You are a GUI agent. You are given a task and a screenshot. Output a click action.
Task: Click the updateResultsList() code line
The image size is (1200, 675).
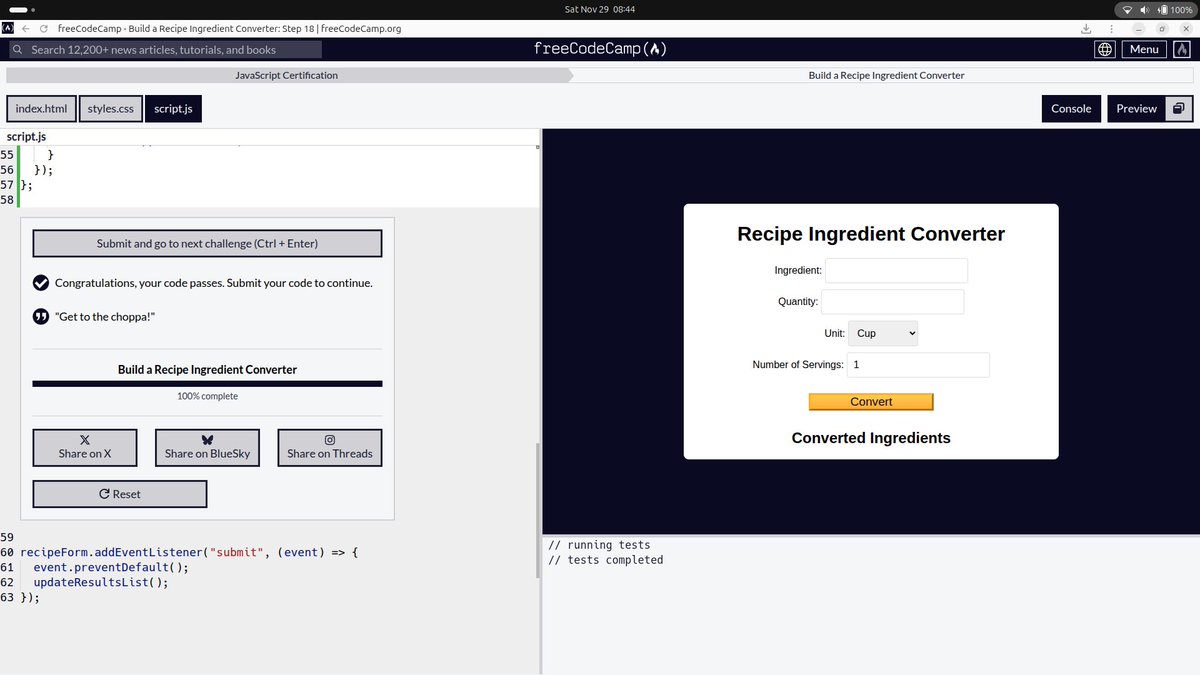tap(100, 582)
